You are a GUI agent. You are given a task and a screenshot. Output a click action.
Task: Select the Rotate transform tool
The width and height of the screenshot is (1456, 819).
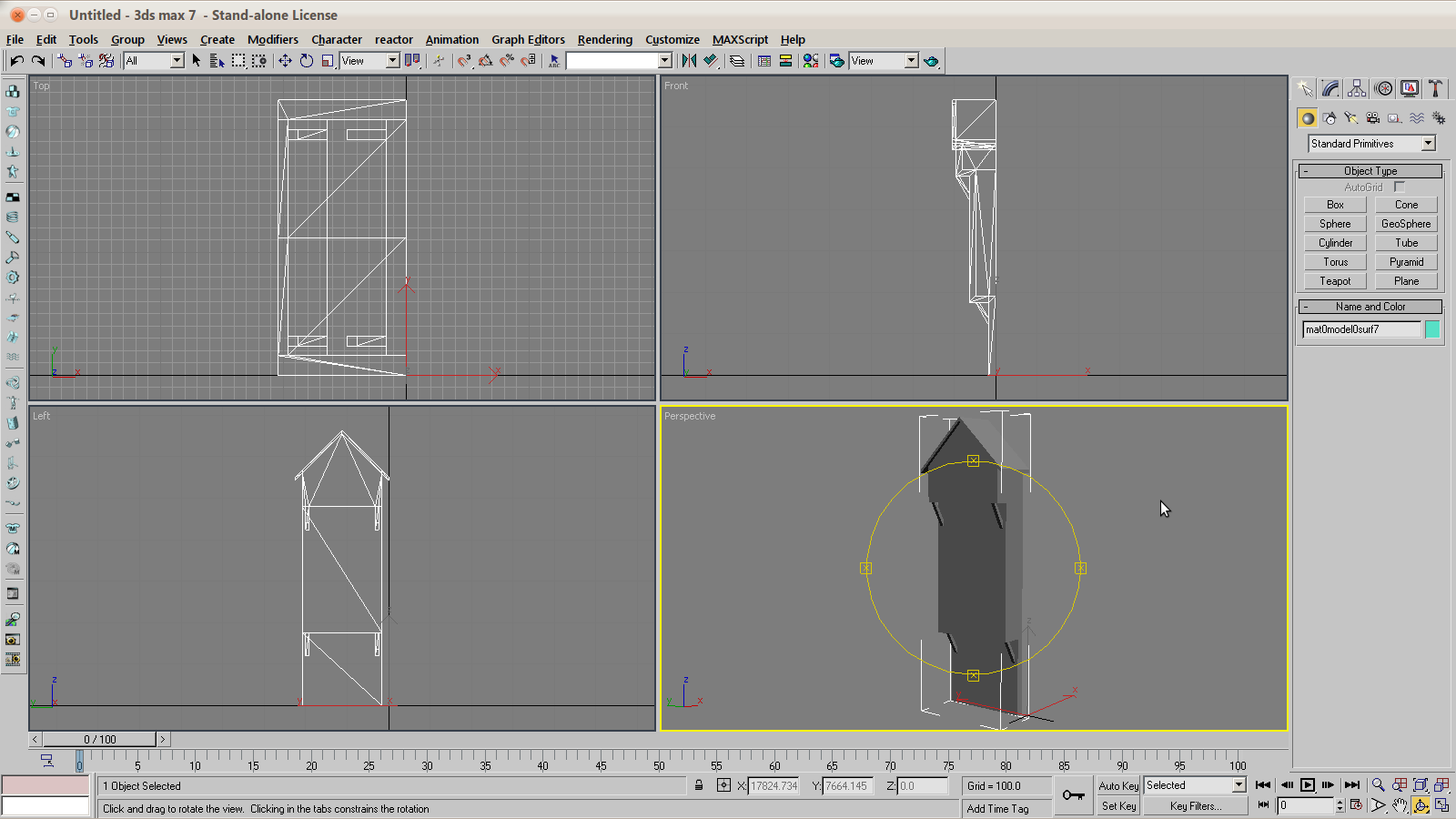[307, 61]
